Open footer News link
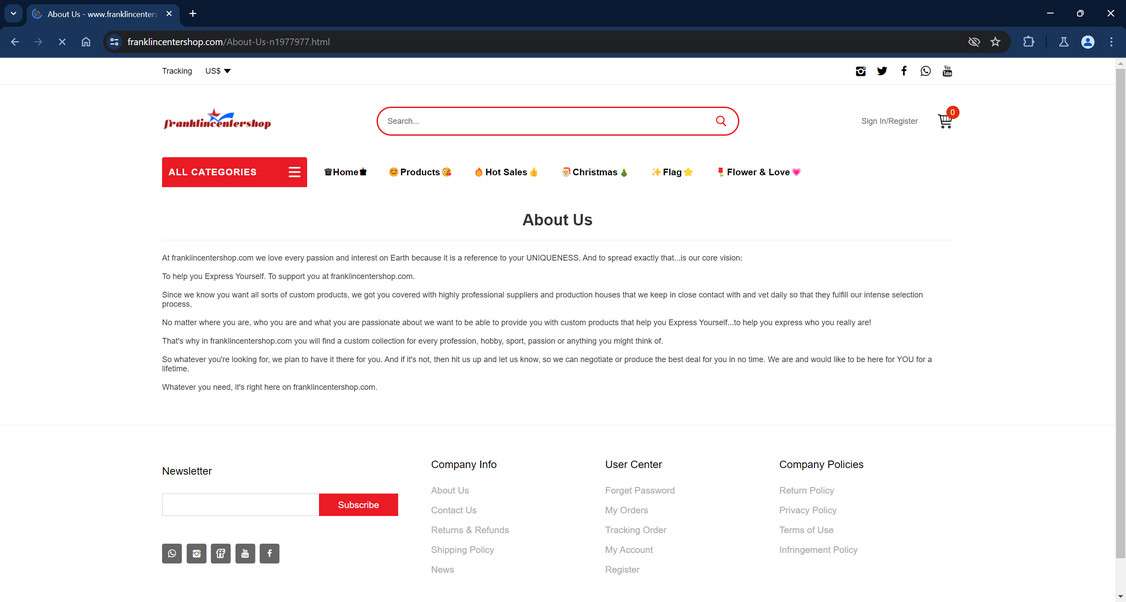1126x602 pixels. pos(442,569)
